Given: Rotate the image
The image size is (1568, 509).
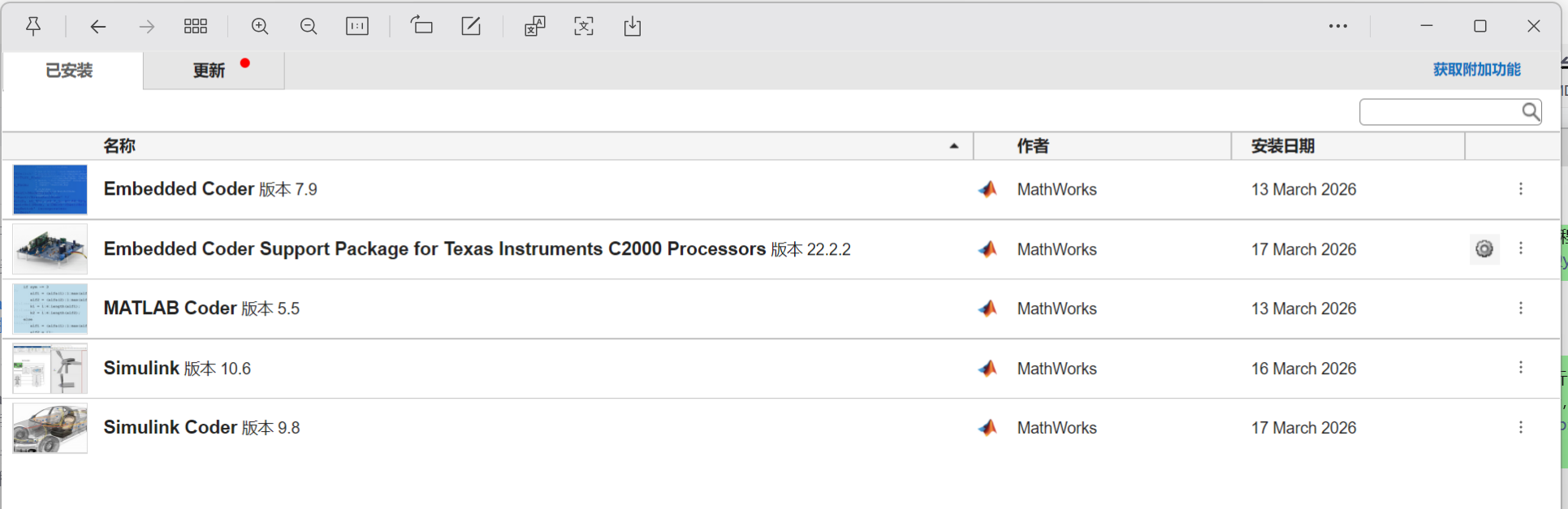Looking at the screenshot, I should (x=421, y=26).
